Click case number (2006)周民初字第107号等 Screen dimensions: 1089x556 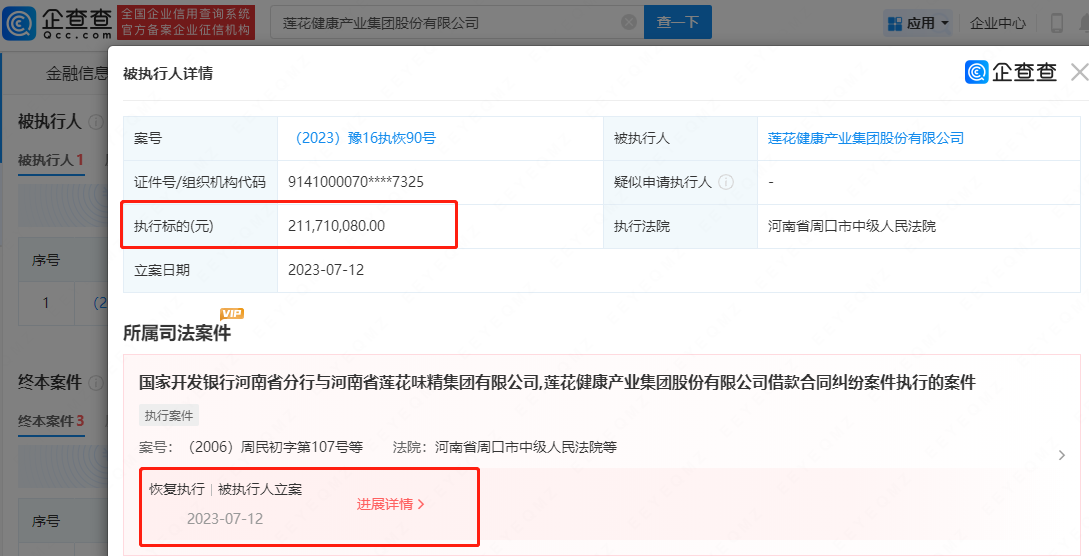point(274,447)
